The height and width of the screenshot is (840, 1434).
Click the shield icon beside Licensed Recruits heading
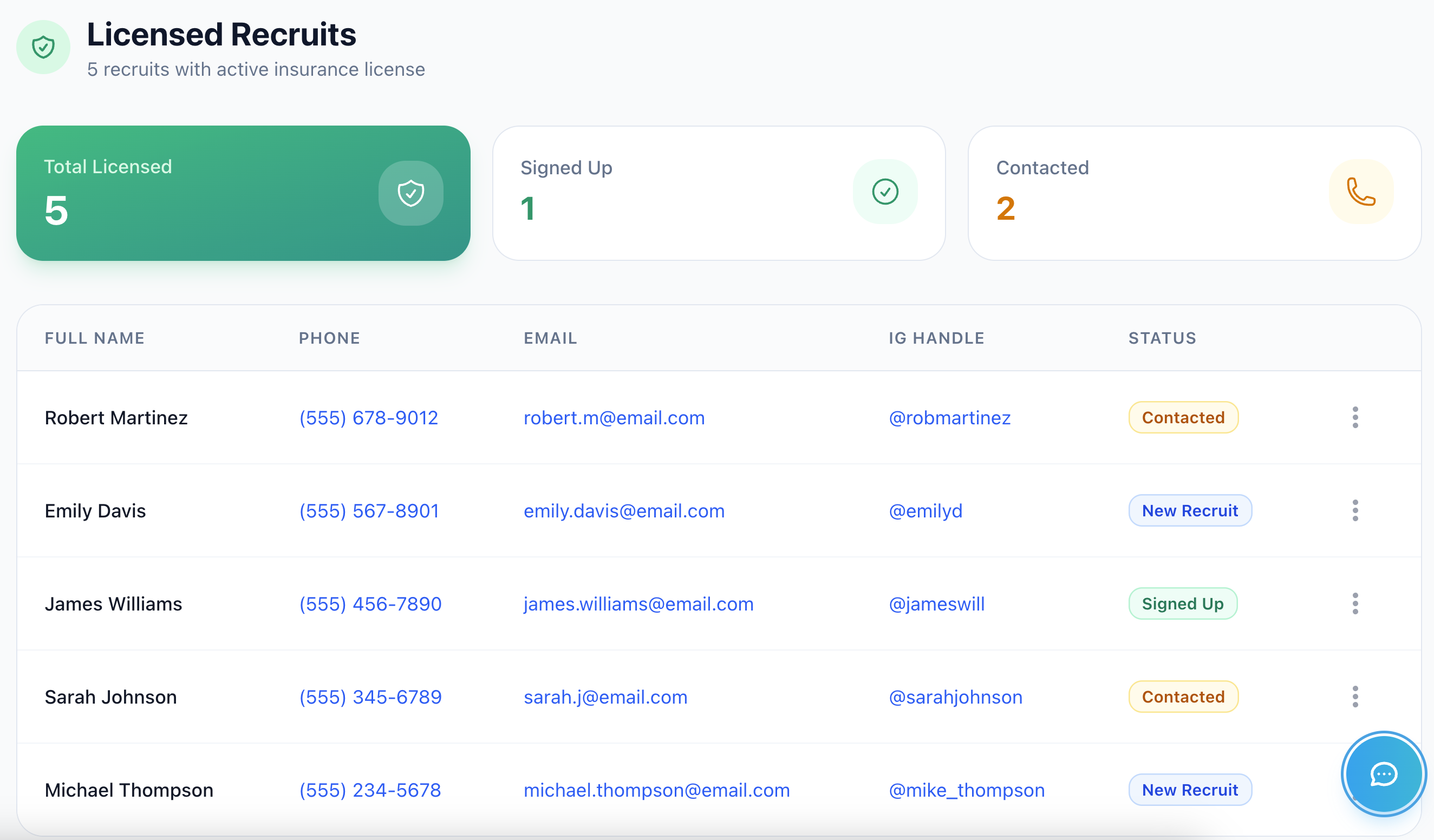tap(44, 47)
